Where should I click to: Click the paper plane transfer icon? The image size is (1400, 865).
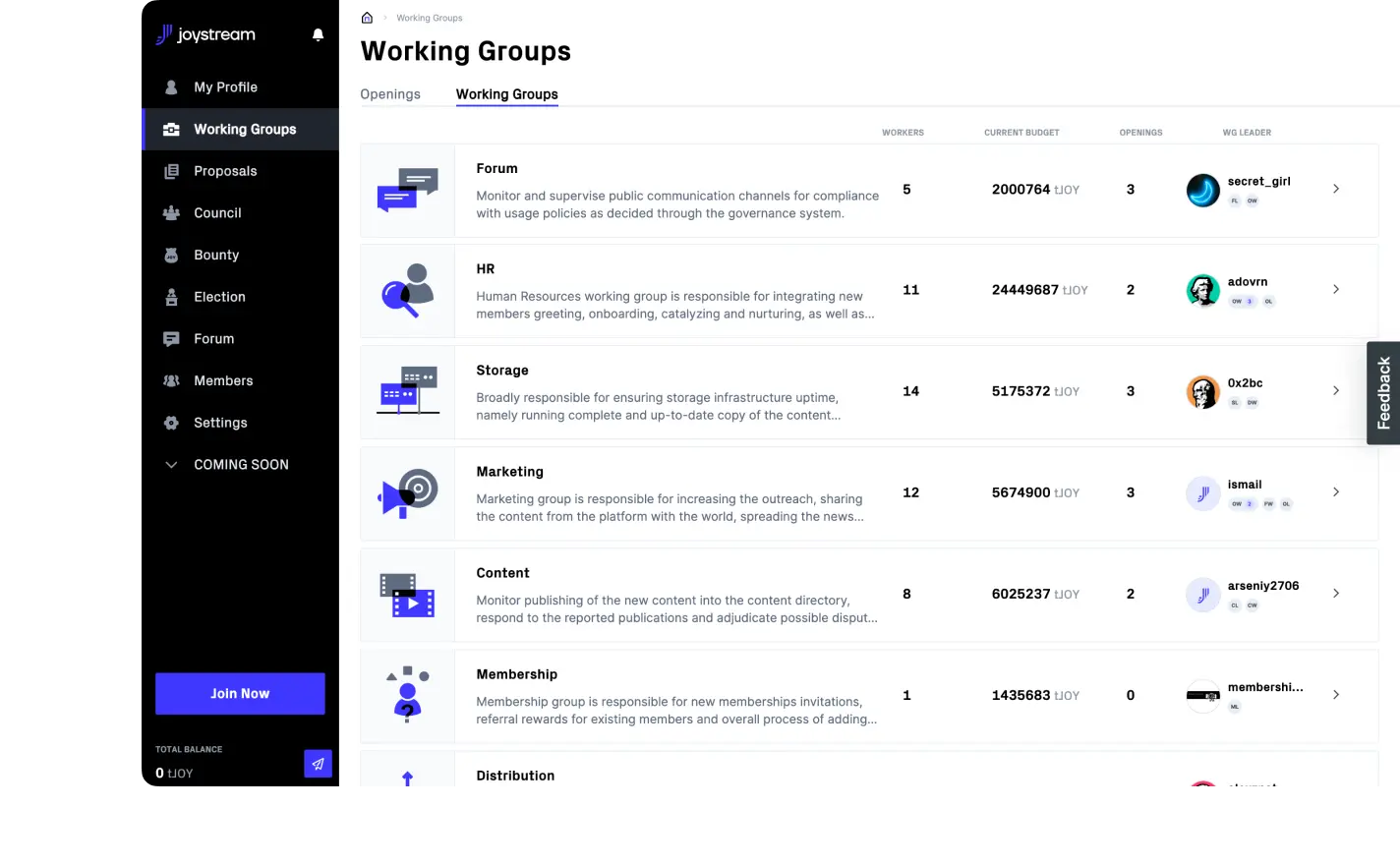point(318,764)
